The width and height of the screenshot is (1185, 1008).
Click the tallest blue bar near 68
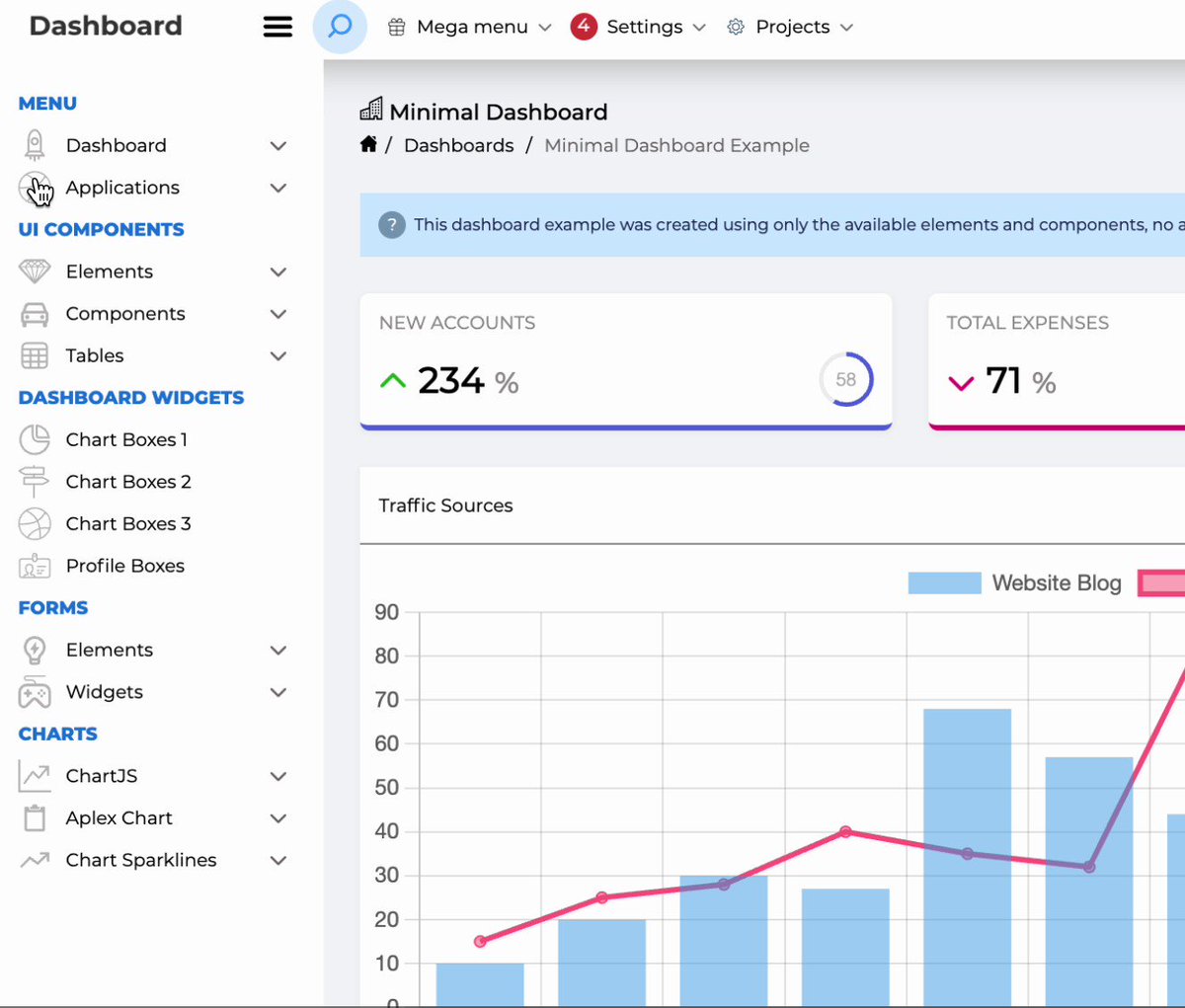pos(967,857)
